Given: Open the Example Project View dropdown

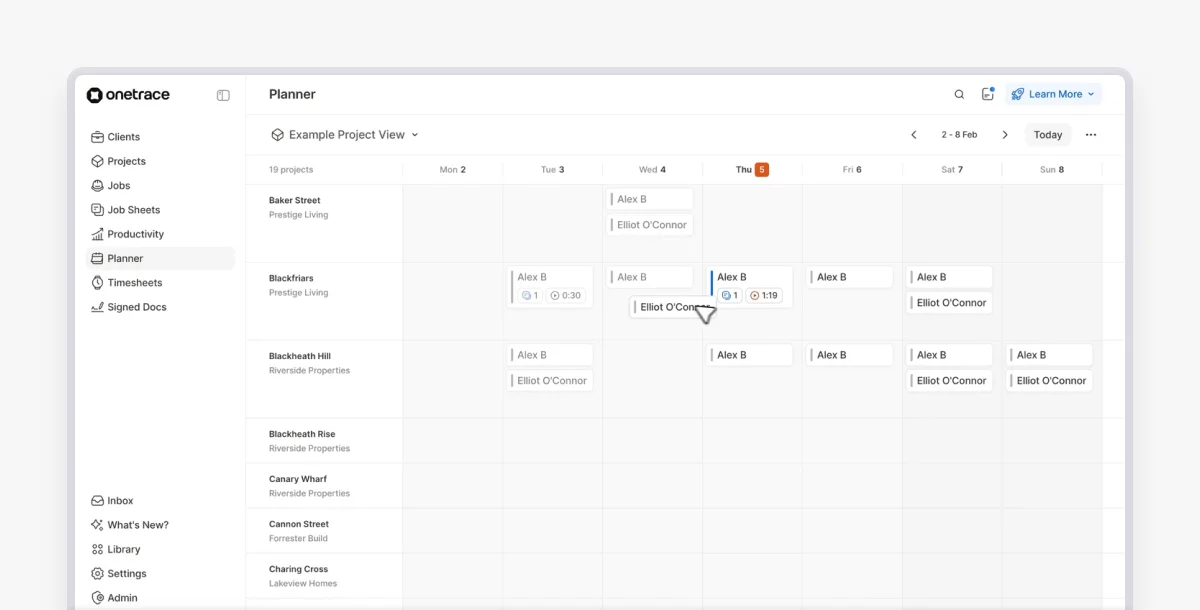Looking at the screenshot, I should [344, 133].
